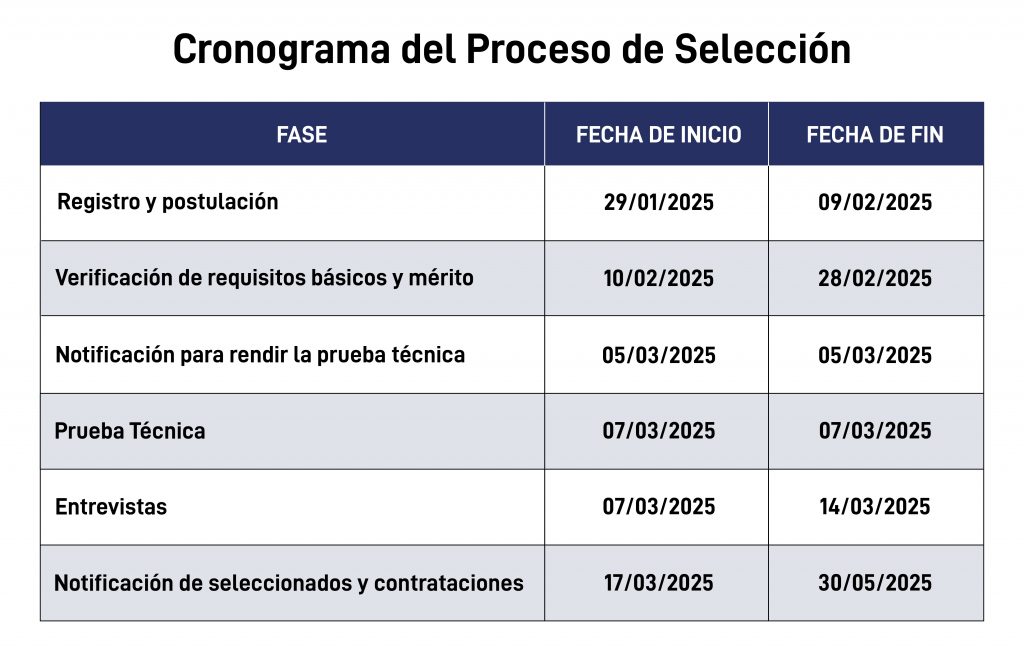
Task: Select Verificación de requisitos básicos y mérito
Action: [x=264, y=278]
